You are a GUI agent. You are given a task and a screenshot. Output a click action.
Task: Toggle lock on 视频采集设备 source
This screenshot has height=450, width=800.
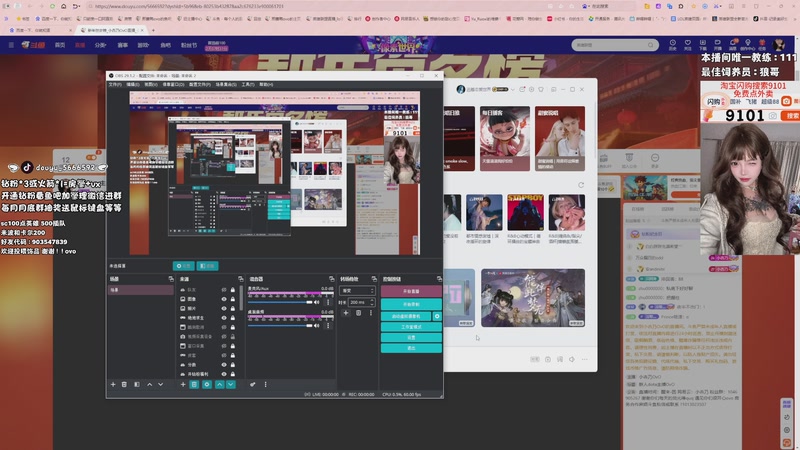tap(233, 337)
